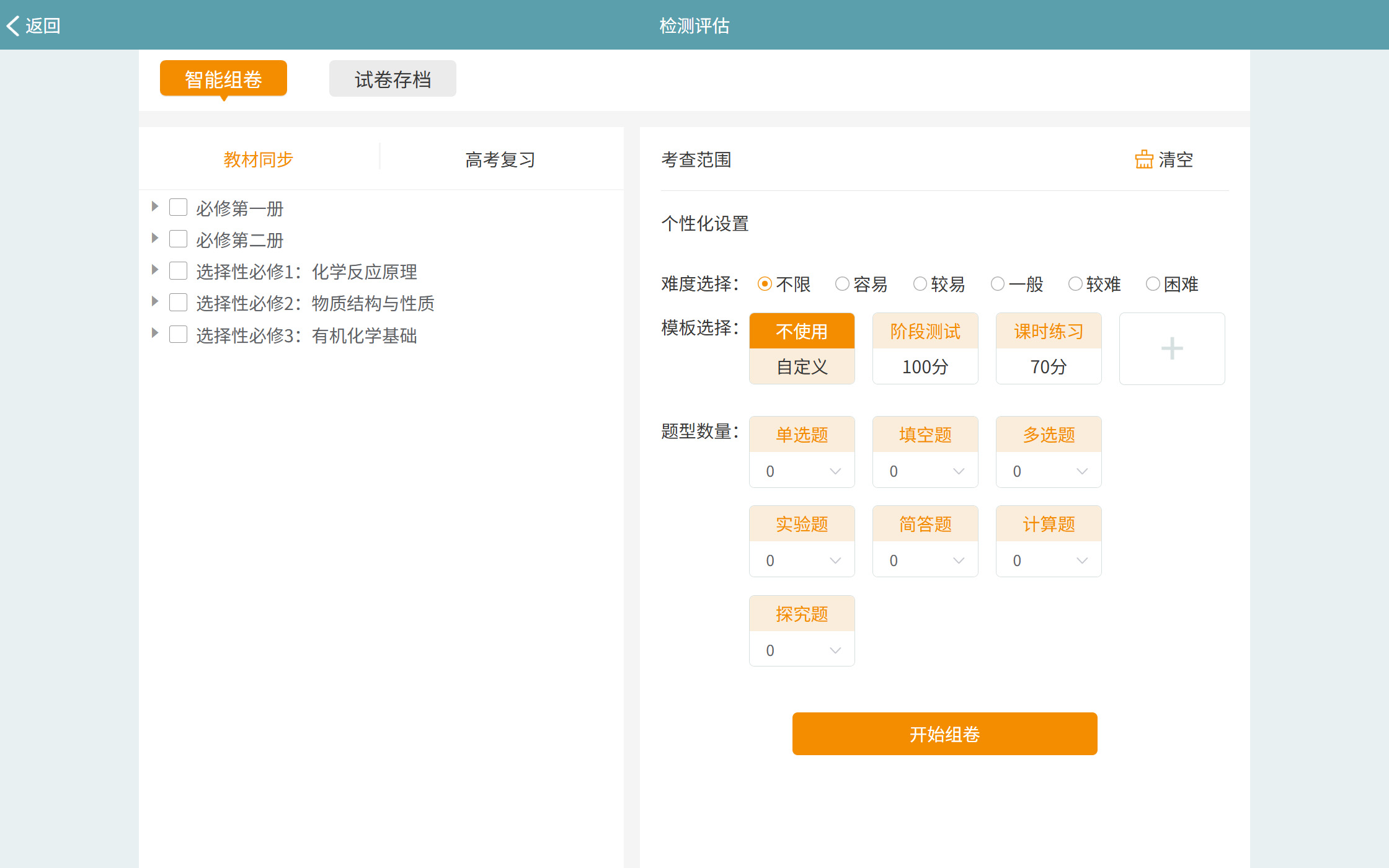Open the 探究题 quantity dropdown
This screenshot has height=868, width=1389.
802,650
